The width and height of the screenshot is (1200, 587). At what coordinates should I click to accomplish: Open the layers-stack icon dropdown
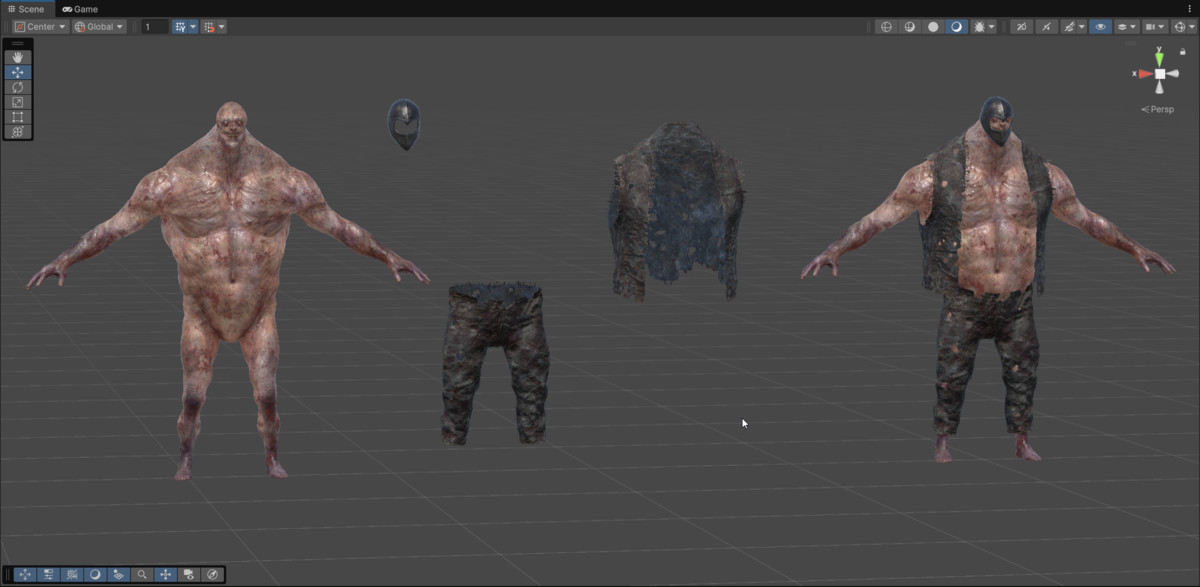point(1126,27)
